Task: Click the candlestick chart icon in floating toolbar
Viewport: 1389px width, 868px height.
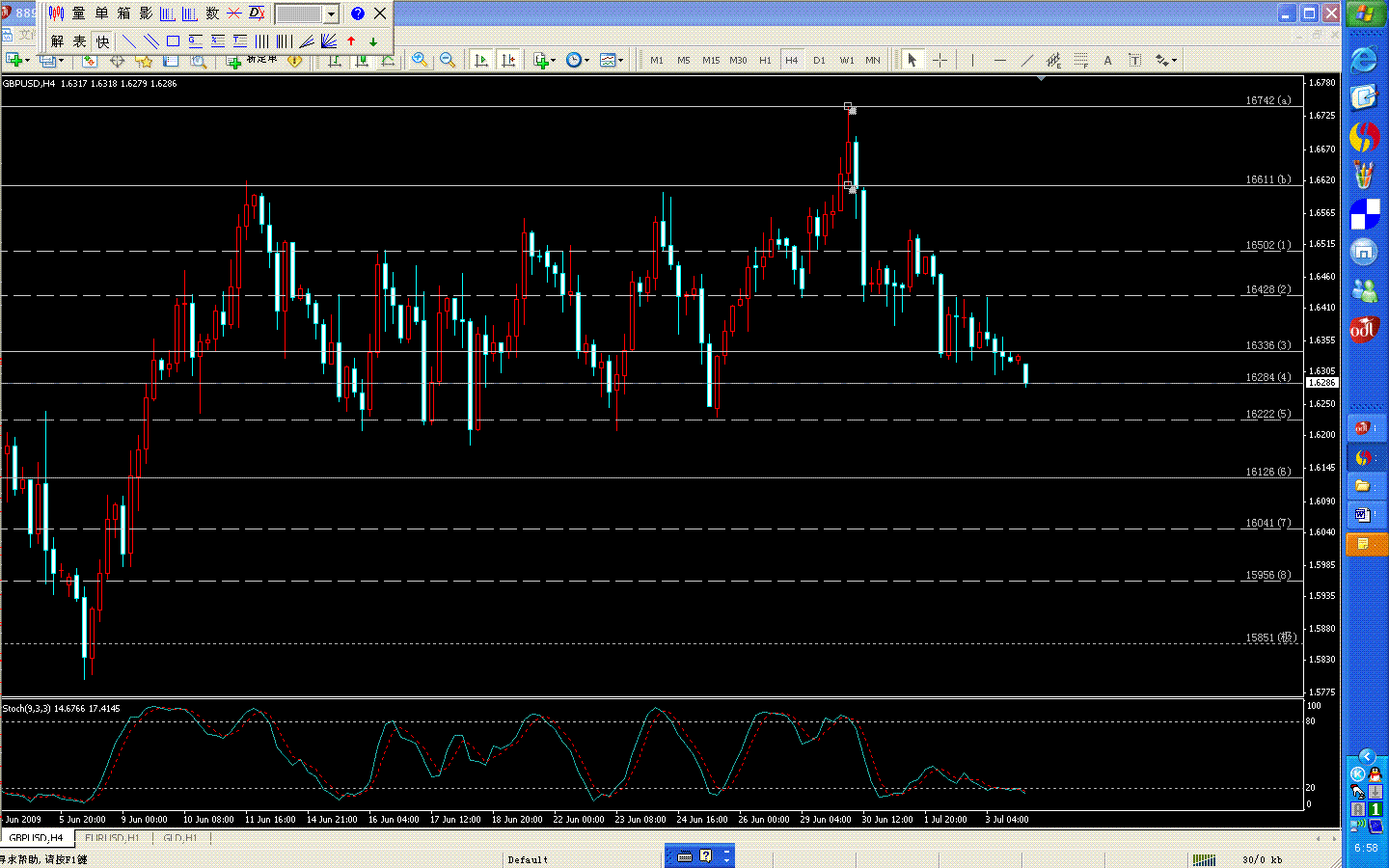Action: [x=56, y=14]
